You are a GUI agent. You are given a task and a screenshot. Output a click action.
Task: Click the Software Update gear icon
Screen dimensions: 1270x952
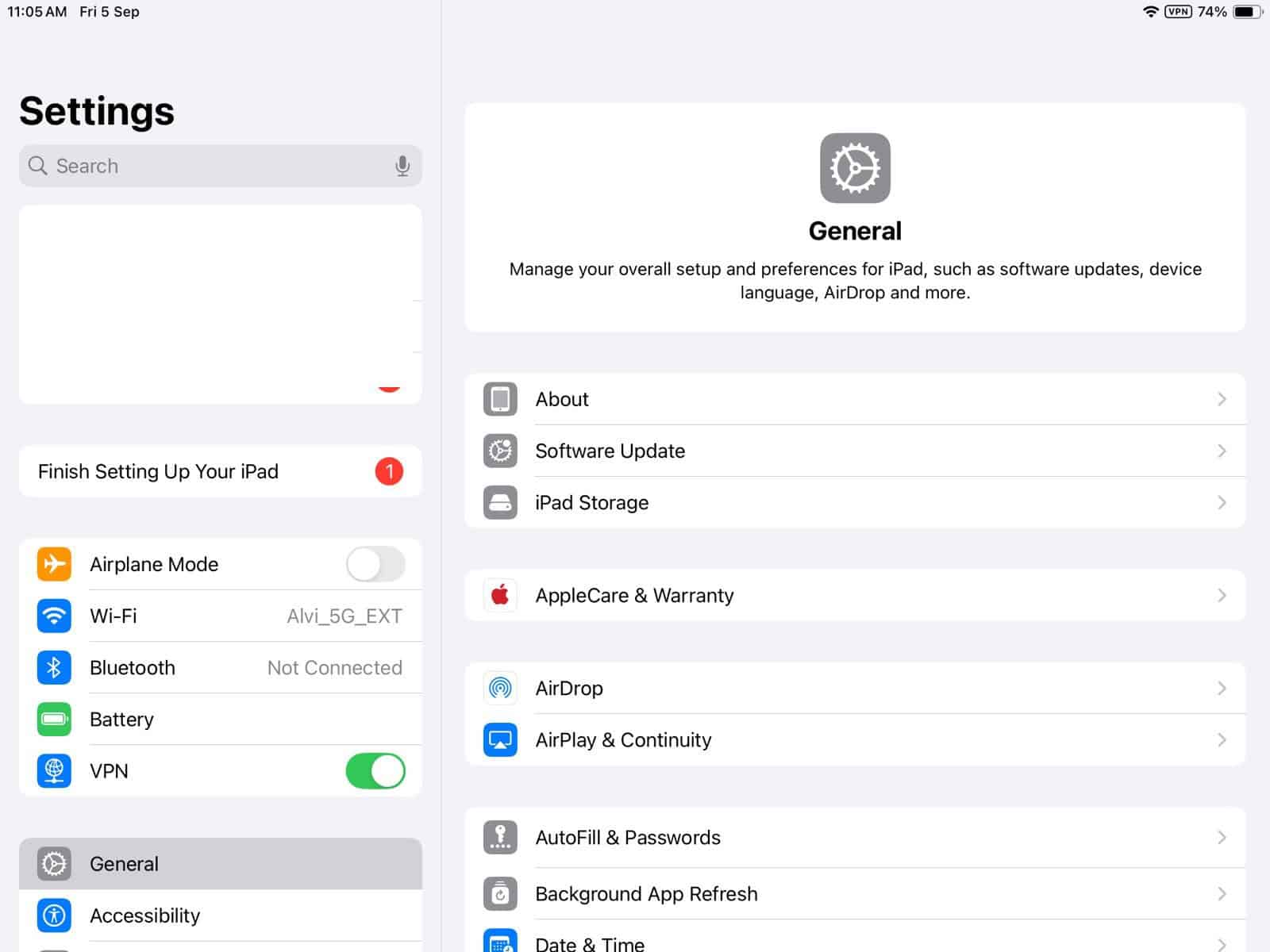(499, 451)
